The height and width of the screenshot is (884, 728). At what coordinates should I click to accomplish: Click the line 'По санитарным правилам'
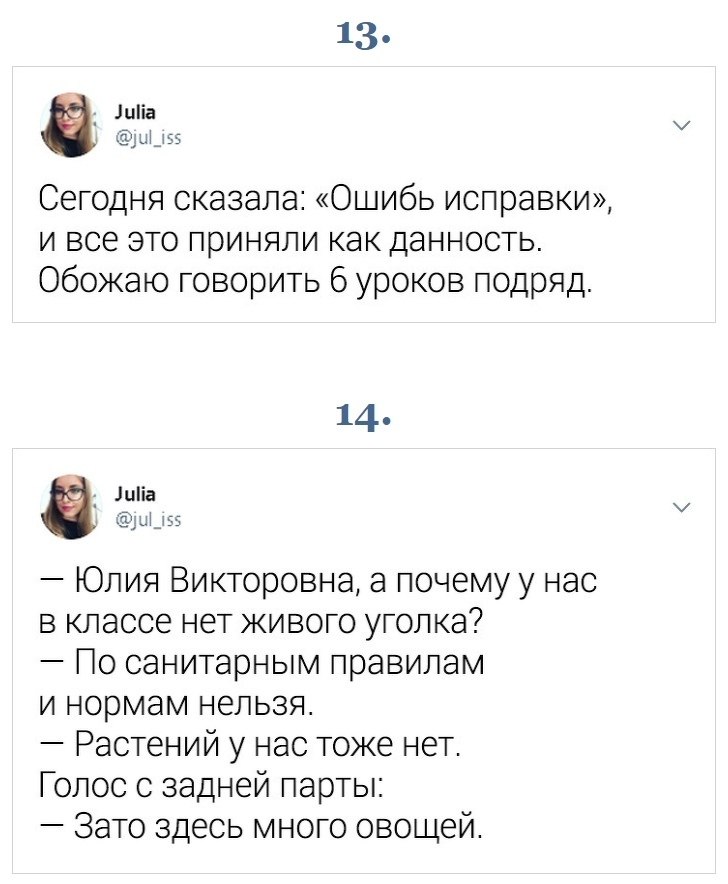(x=262, y=663)
